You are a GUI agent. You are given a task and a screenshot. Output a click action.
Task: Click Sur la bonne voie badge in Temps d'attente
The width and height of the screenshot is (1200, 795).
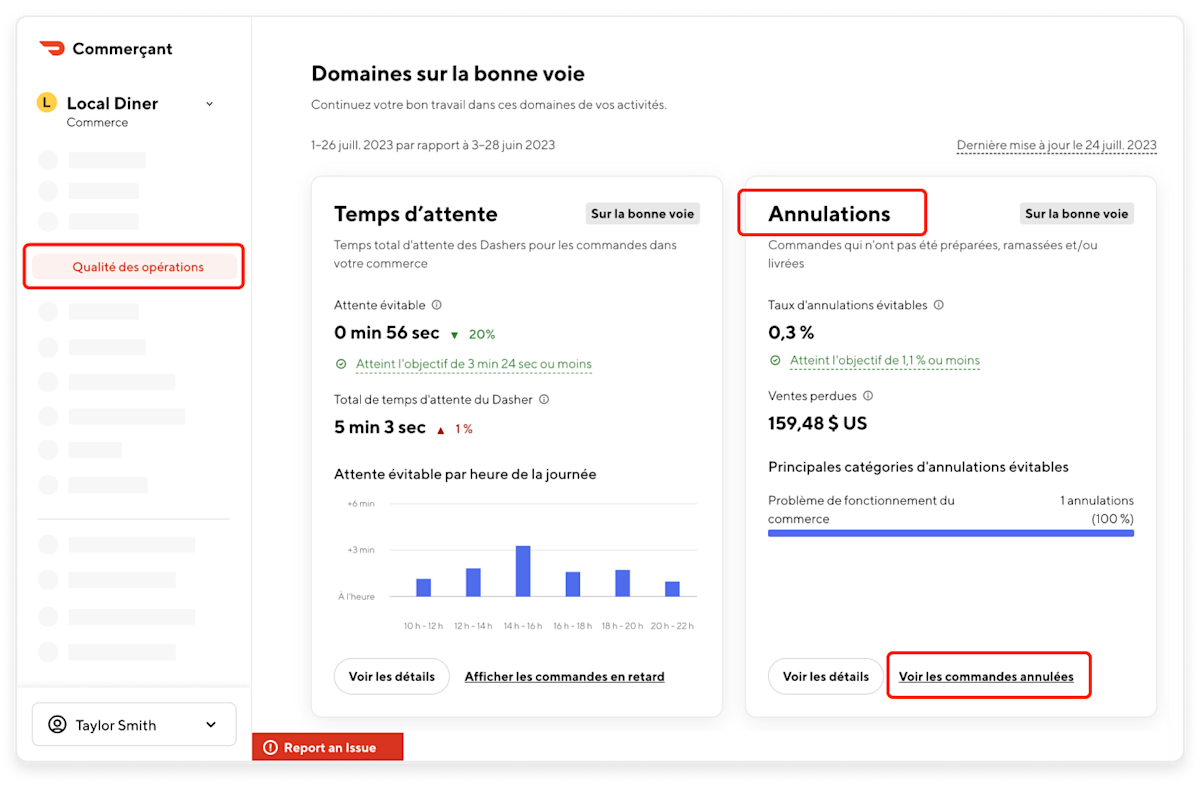642,213
